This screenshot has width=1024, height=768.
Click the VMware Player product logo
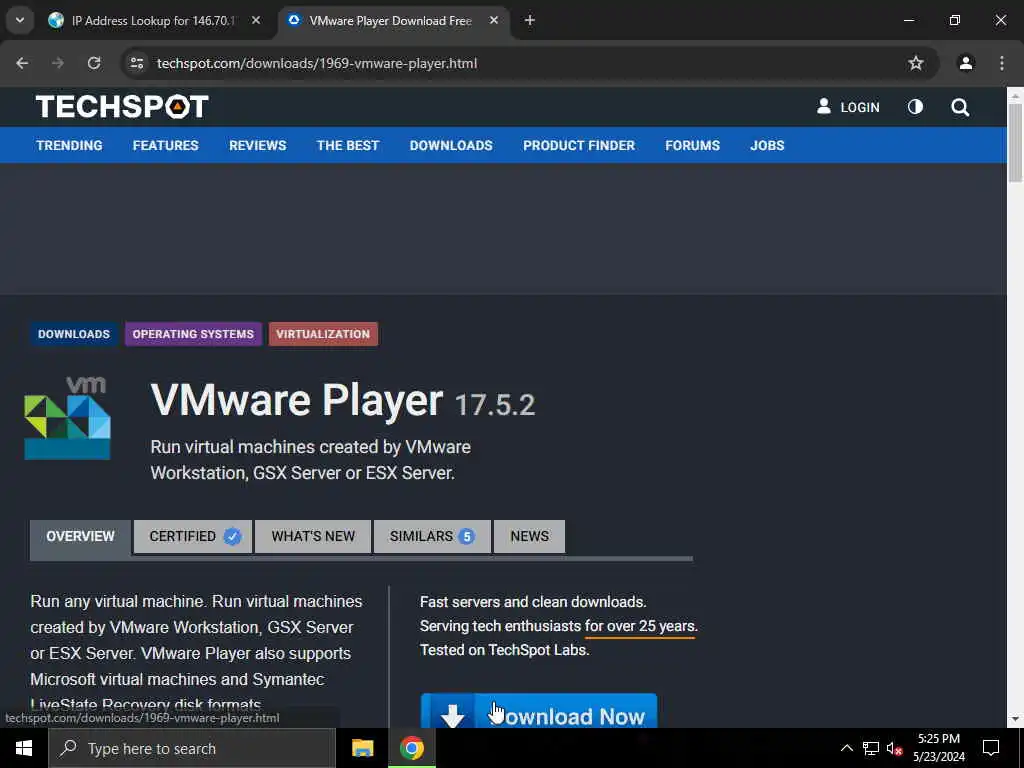[x=67, y=418]
